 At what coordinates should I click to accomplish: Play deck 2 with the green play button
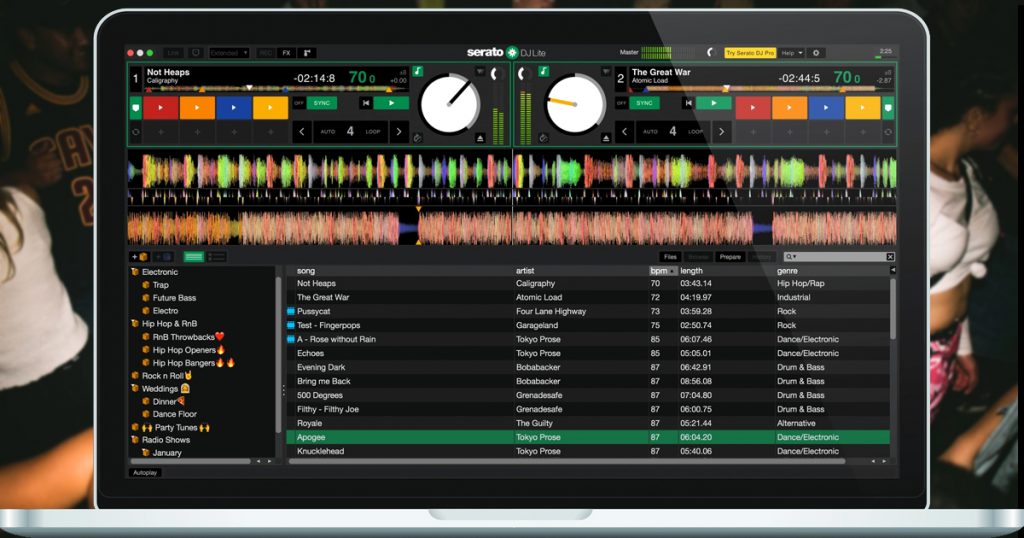[713, 103]
